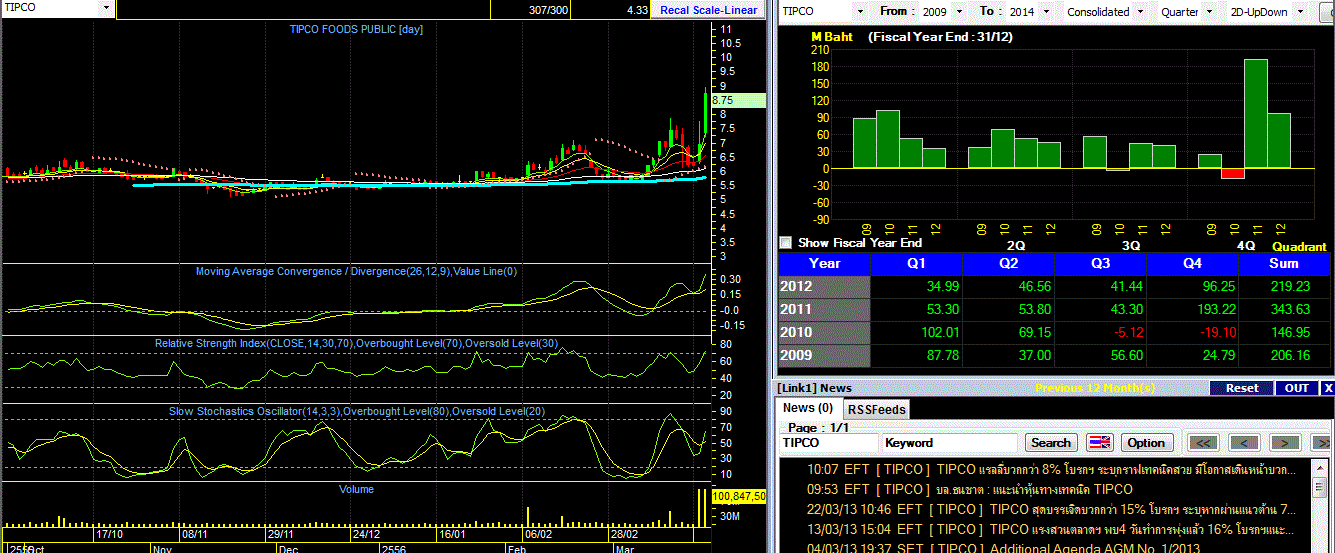Click the Q3 column header
Screen dimensions: 1335x553
(x=1100, y=264)
